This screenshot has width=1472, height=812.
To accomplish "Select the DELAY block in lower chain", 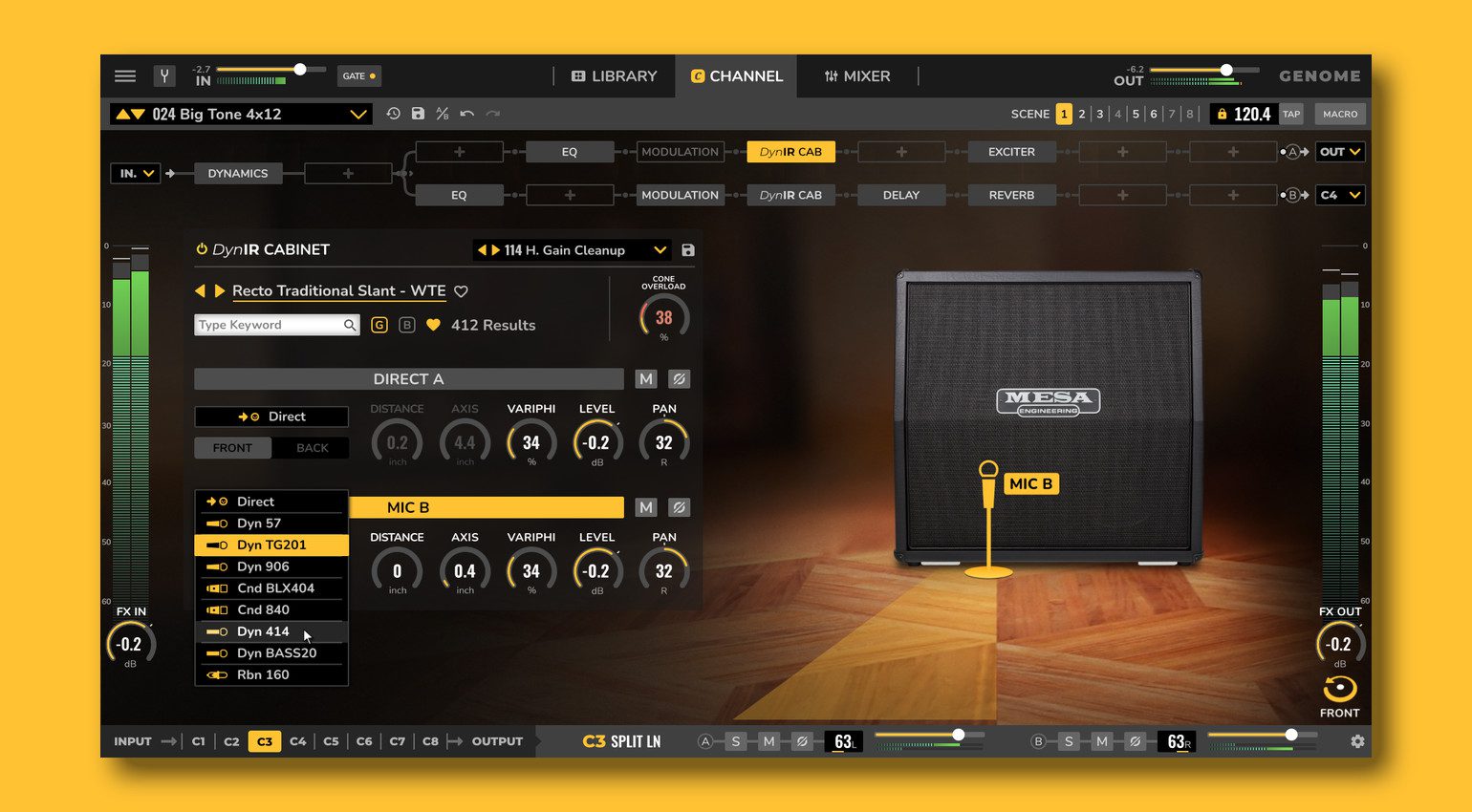I will click(901, 195).
